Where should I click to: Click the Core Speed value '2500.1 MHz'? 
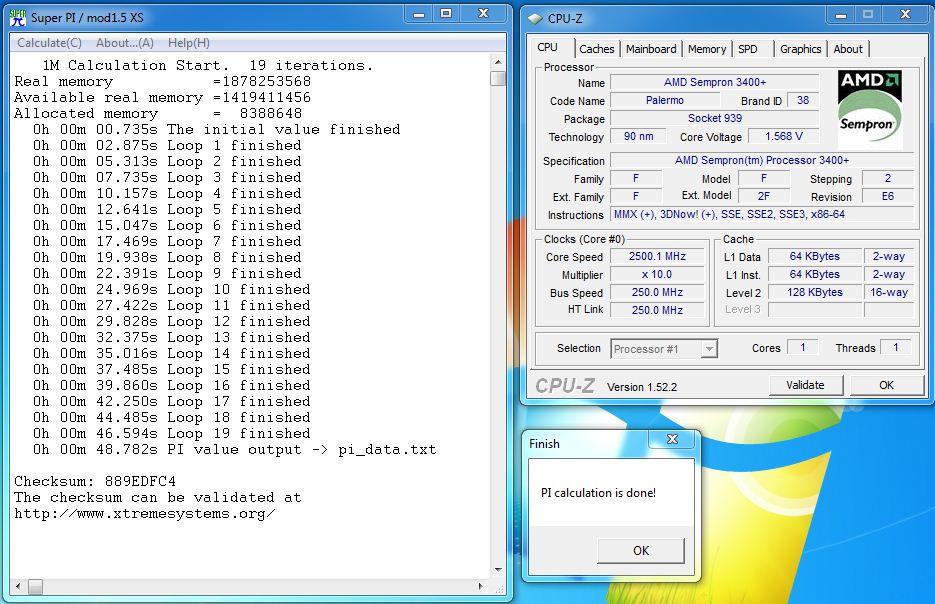point(657,256)
